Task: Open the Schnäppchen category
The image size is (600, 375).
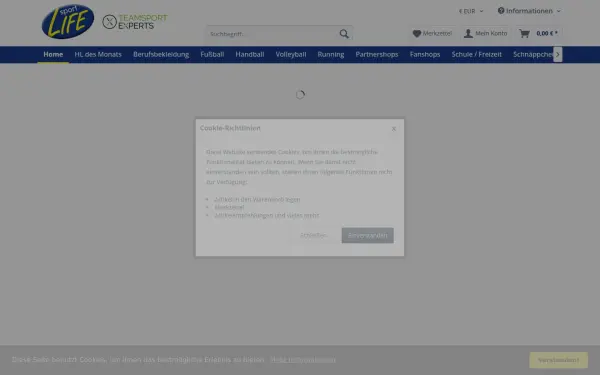Action: tap(532, 54)
